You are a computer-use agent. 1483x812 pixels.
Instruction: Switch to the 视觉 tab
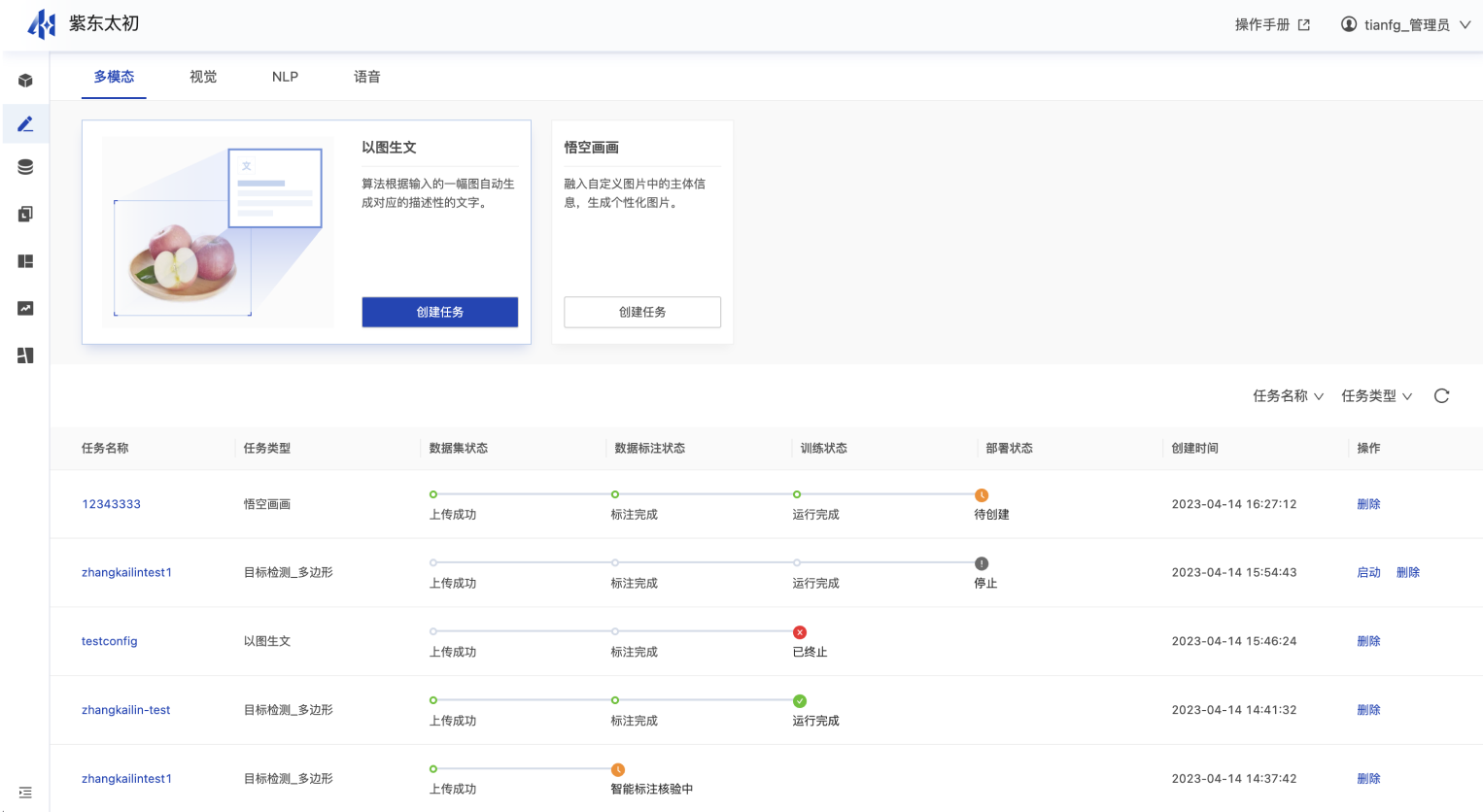coord(203,77)
